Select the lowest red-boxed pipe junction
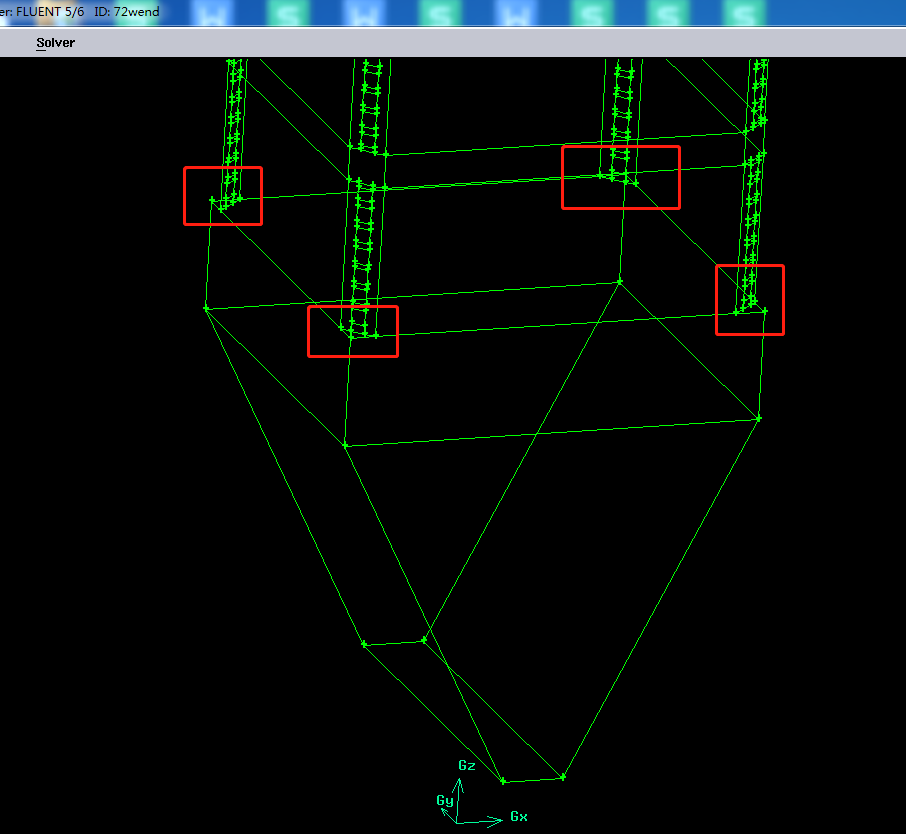The width and height of the screenshot is (906, 834). (353, 331)
